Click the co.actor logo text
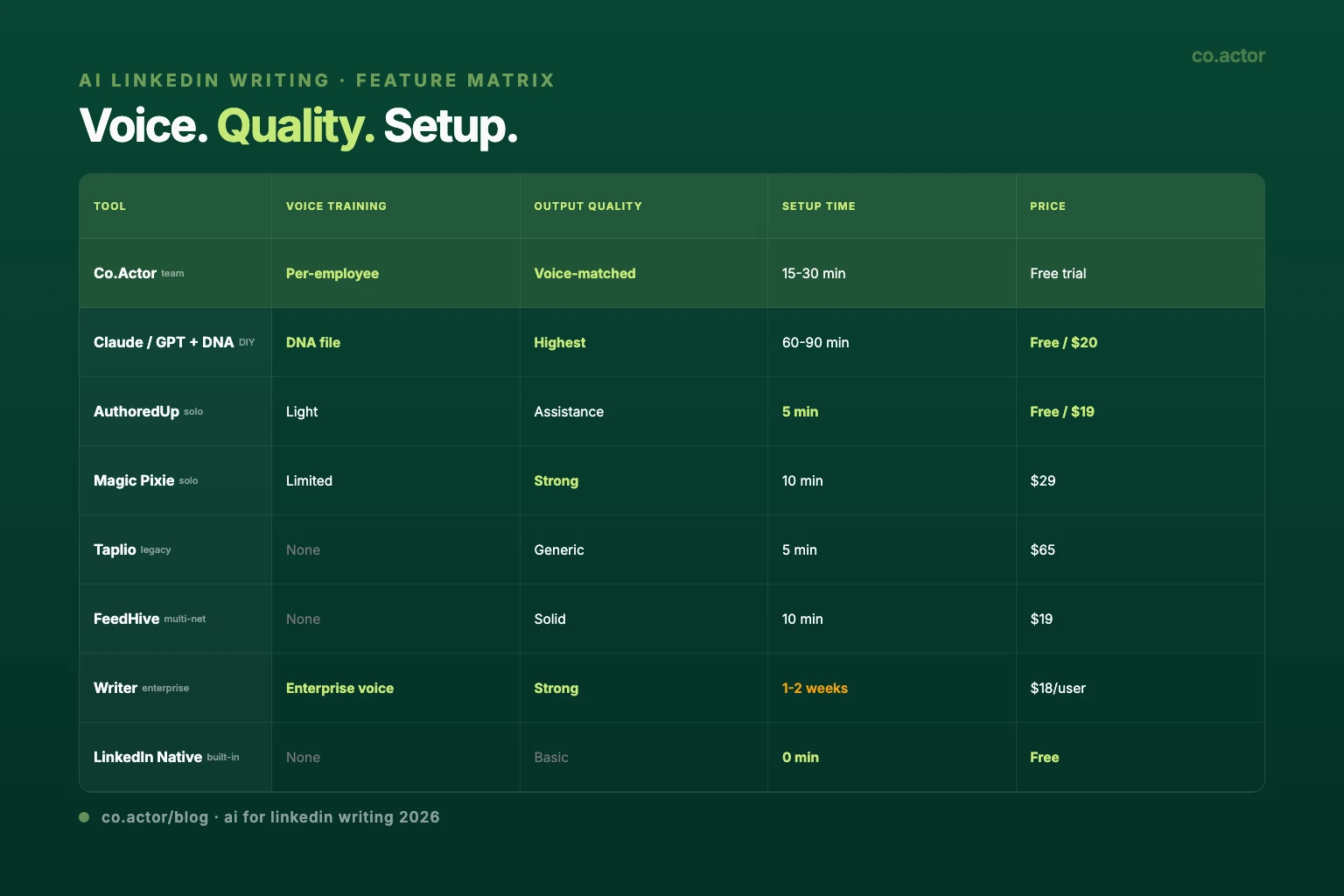The width and height of the screenshot is (1344, 896). point(1228,55)
